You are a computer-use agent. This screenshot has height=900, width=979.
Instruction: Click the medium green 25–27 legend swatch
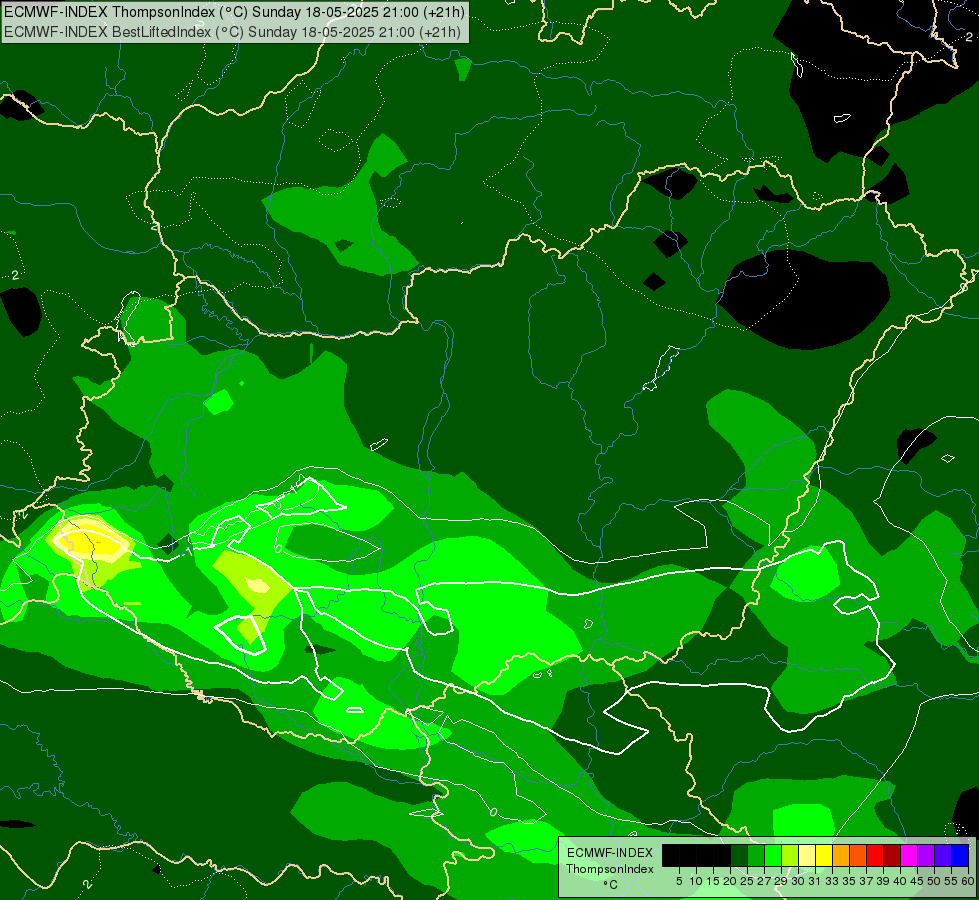(x=756, y=855)
